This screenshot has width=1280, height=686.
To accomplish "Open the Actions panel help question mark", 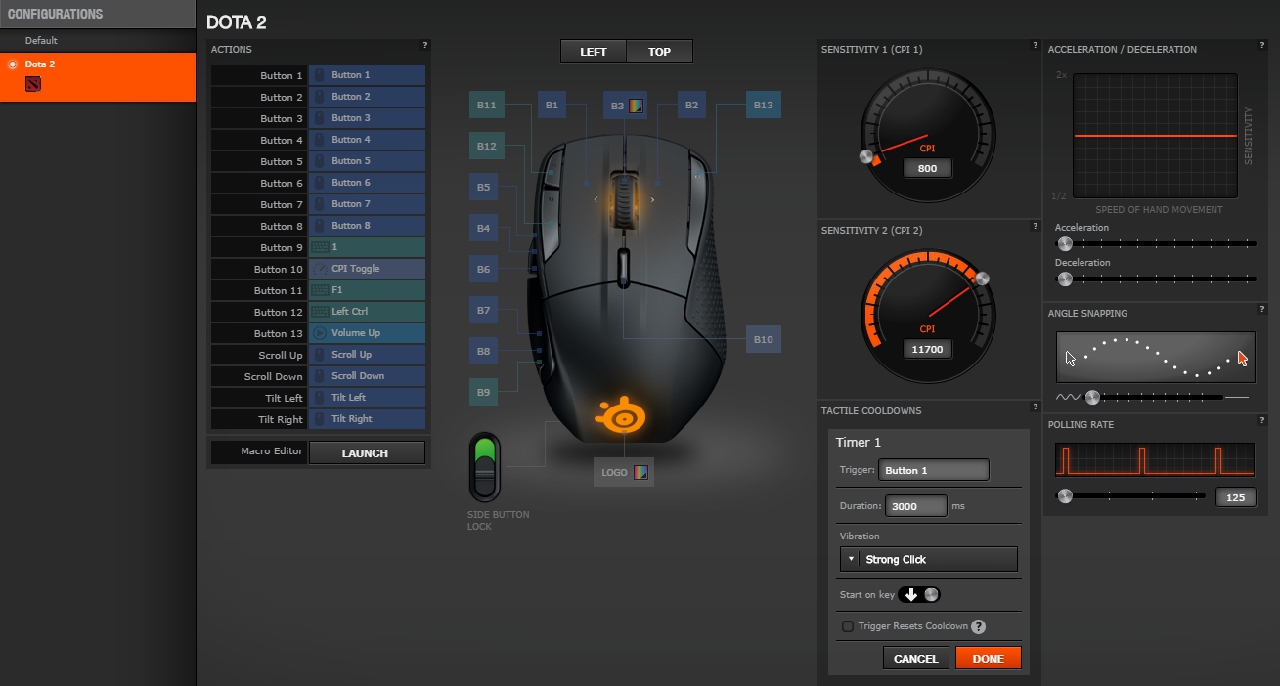I will click(424, 46).
